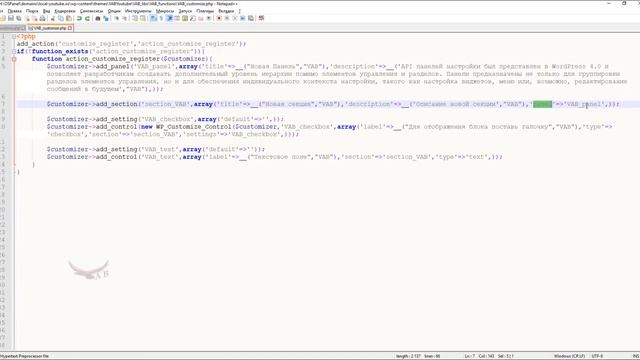640x360 pixels.
Task: Open the Плагины menu
Action: click(x=205, y=11)
